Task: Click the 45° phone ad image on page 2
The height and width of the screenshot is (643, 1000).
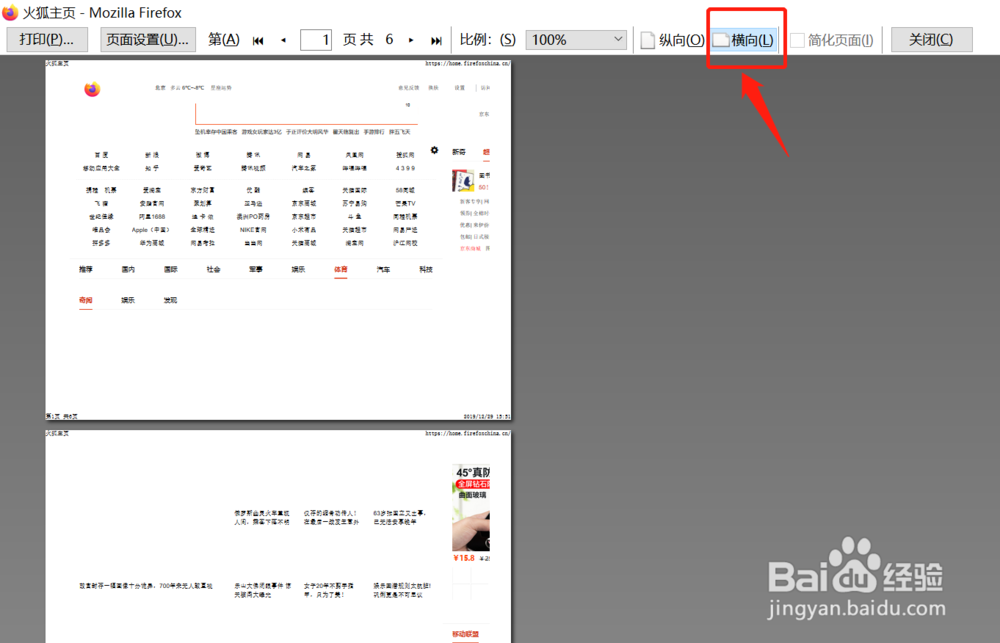Action: point(471,508)
